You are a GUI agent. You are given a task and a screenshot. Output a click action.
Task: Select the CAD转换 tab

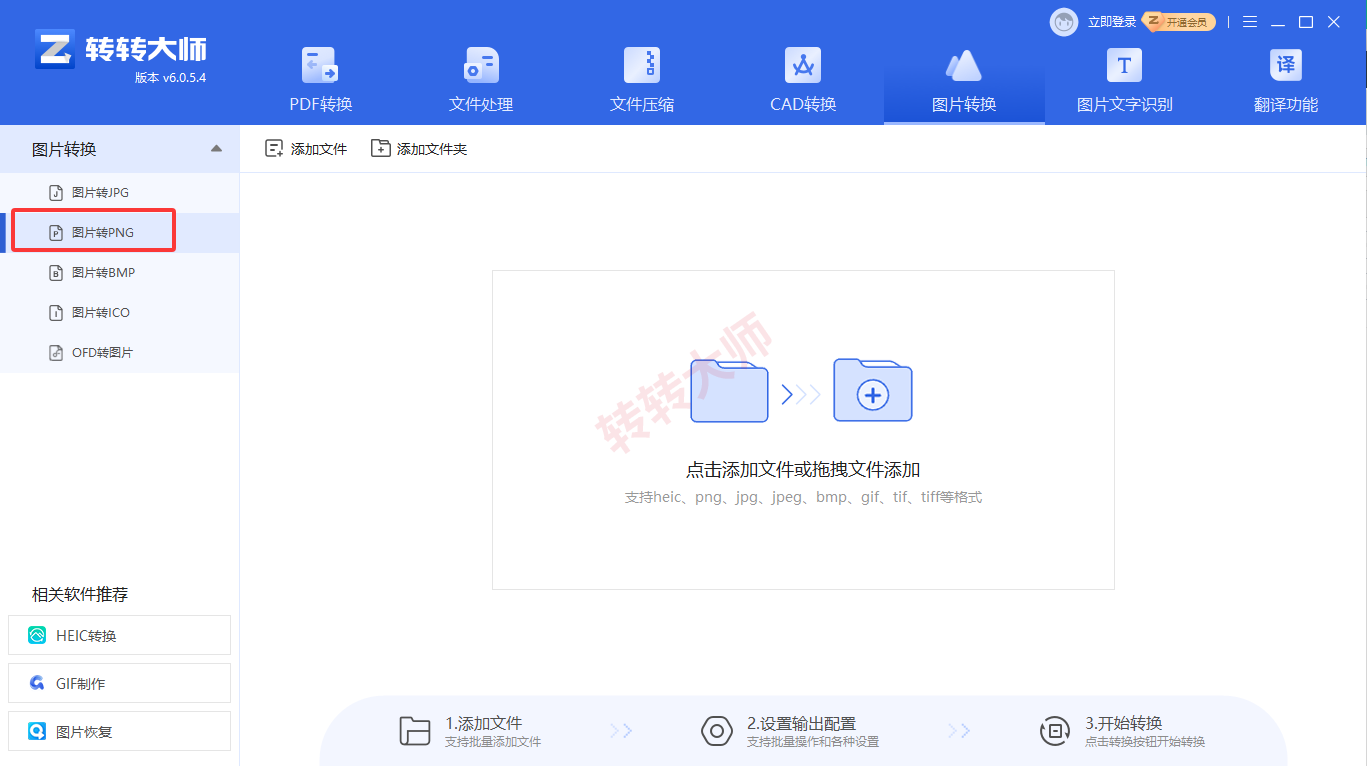tap(803, 82)
